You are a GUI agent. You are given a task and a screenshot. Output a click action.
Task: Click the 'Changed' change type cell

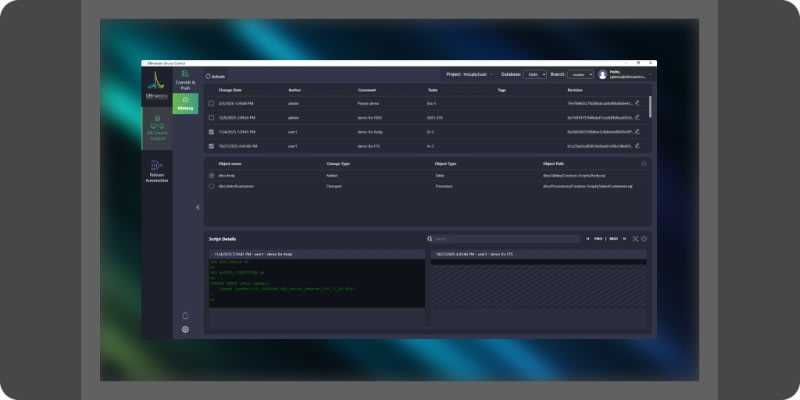tap(334, 186)
